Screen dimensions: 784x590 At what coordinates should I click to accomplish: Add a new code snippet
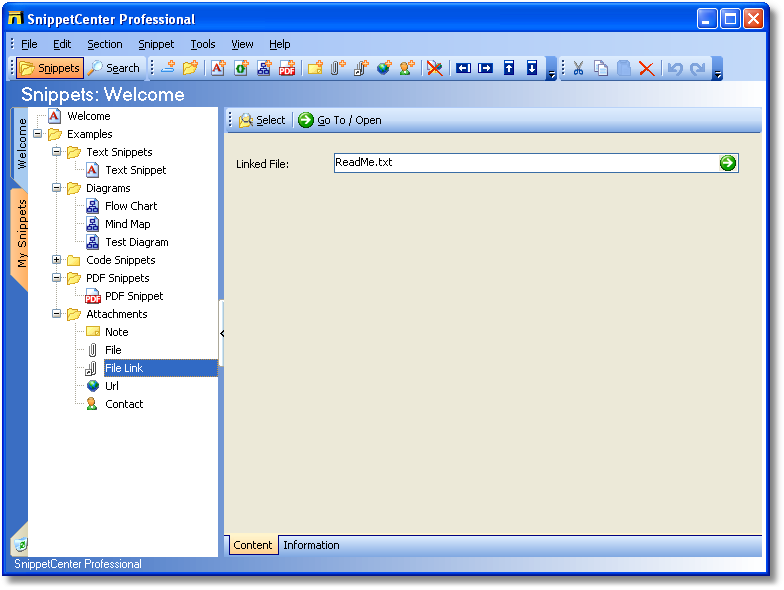point(241,68)
